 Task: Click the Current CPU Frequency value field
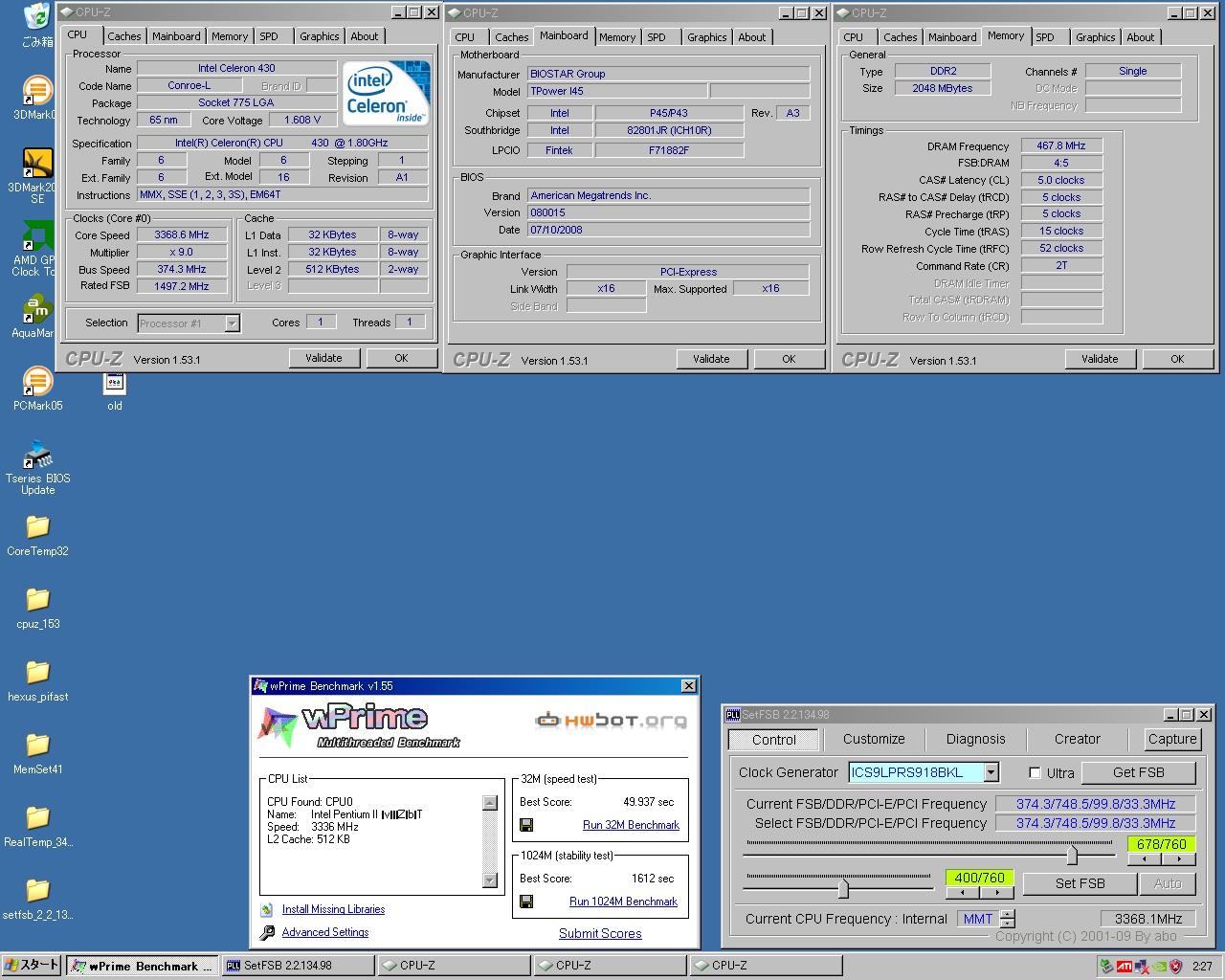point(1148,919)
